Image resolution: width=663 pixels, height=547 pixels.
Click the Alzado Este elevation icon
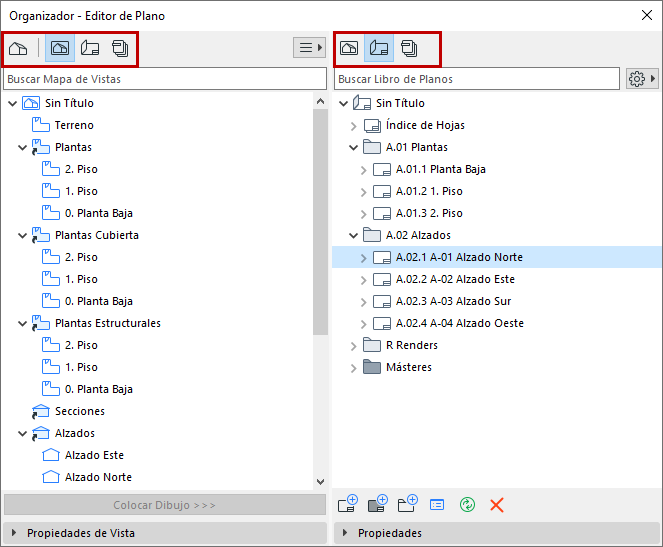point(51,455)
